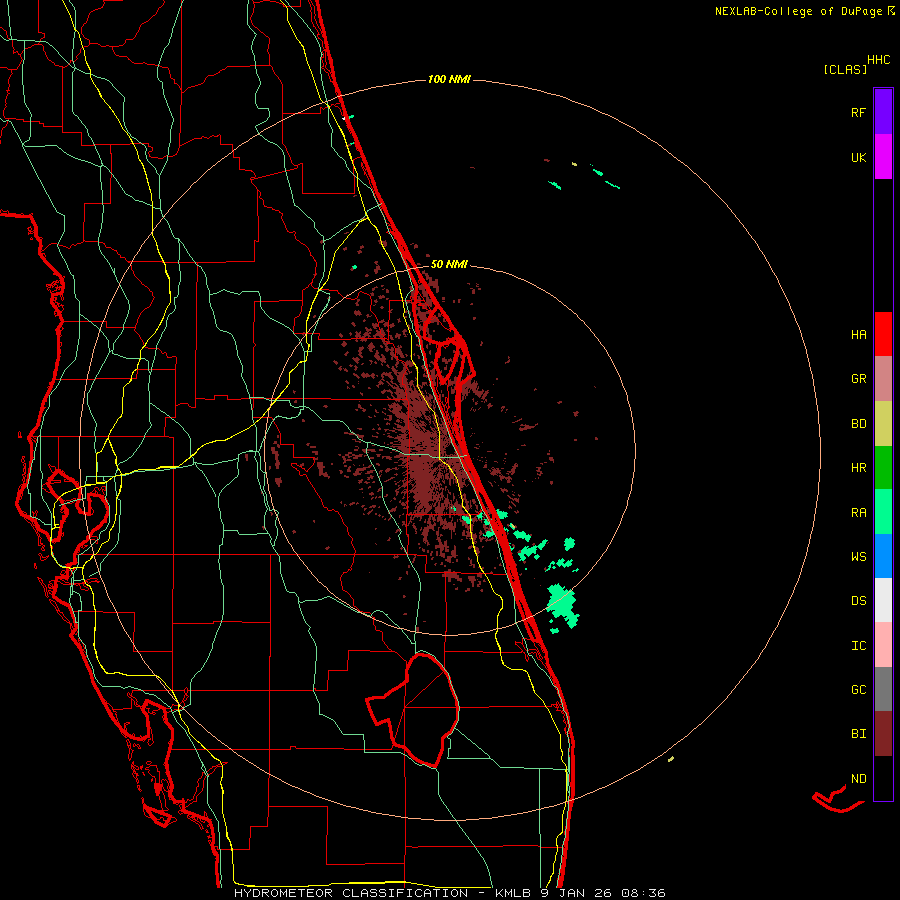This screenshot has height=900, width=900.
Task: Click the 9 JAN 26 date stamp
Action: (576, 893)
